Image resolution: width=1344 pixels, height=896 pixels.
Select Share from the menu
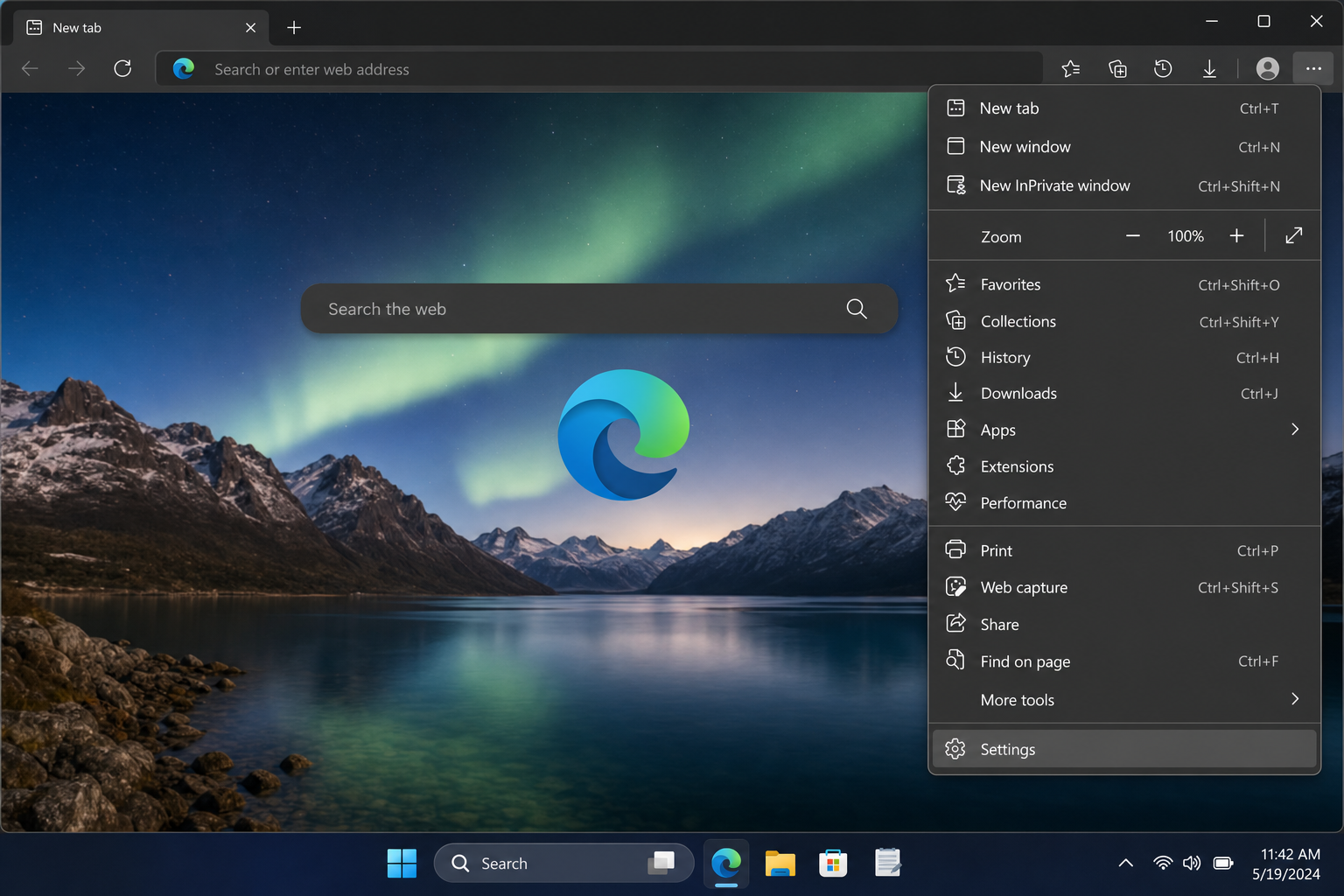(x=1124, y=624)
